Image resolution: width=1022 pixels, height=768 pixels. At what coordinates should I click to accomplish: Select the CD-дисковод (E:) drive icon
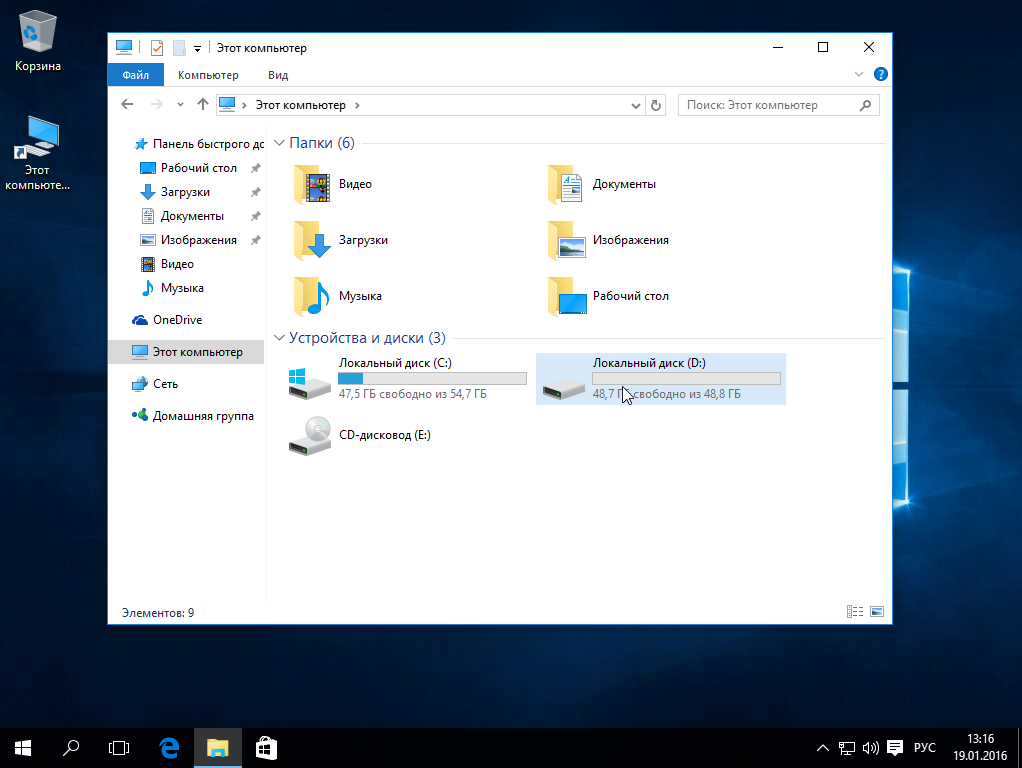coord(308,436)
